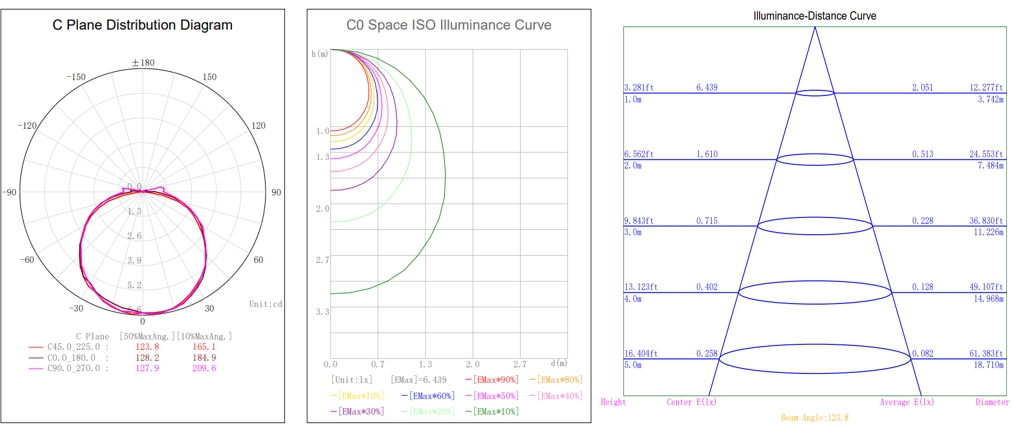Click the '209.6' value in the C Plane table

pyautogui.click(x=205, y=368)
